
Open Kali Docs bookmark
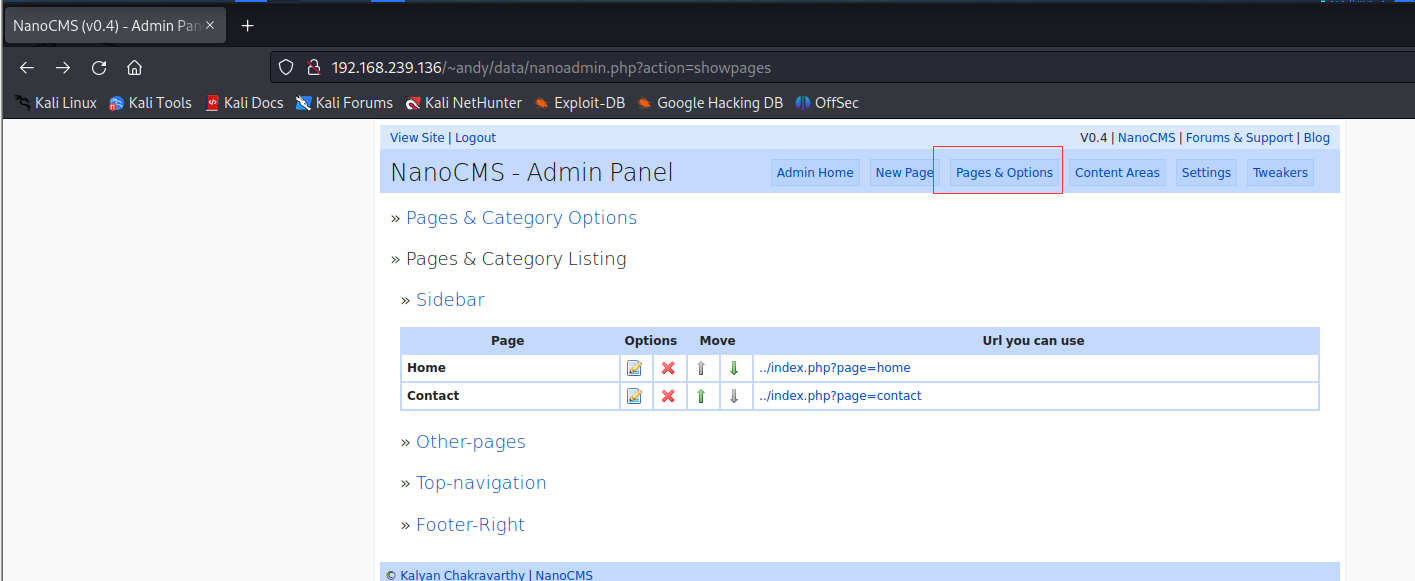click(x=244, y=103)
